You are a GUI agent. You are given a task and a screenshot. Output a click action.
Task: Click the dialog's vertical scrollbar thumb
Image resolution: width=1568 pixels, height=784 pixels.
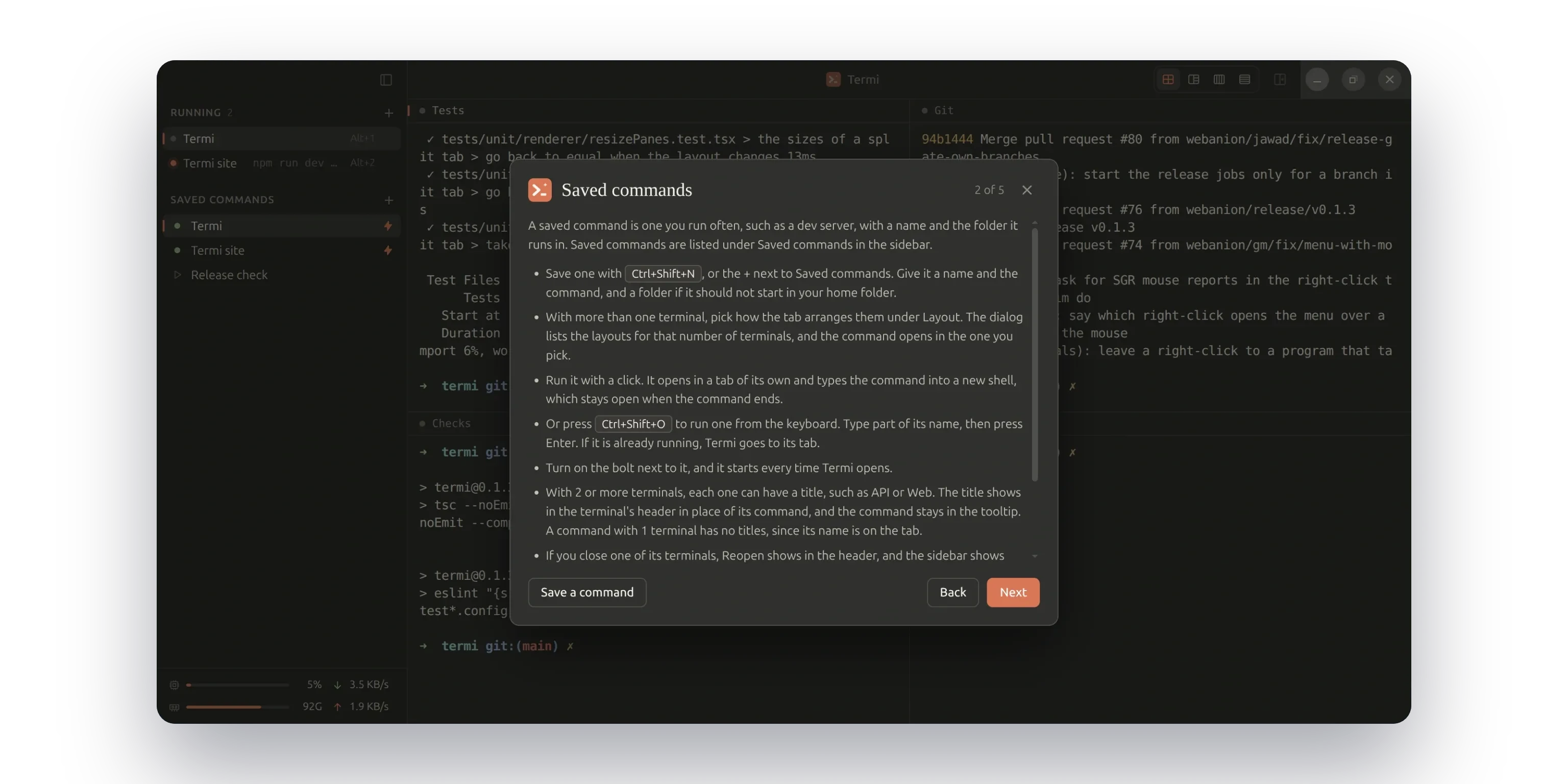click(x=1034, y=354)
